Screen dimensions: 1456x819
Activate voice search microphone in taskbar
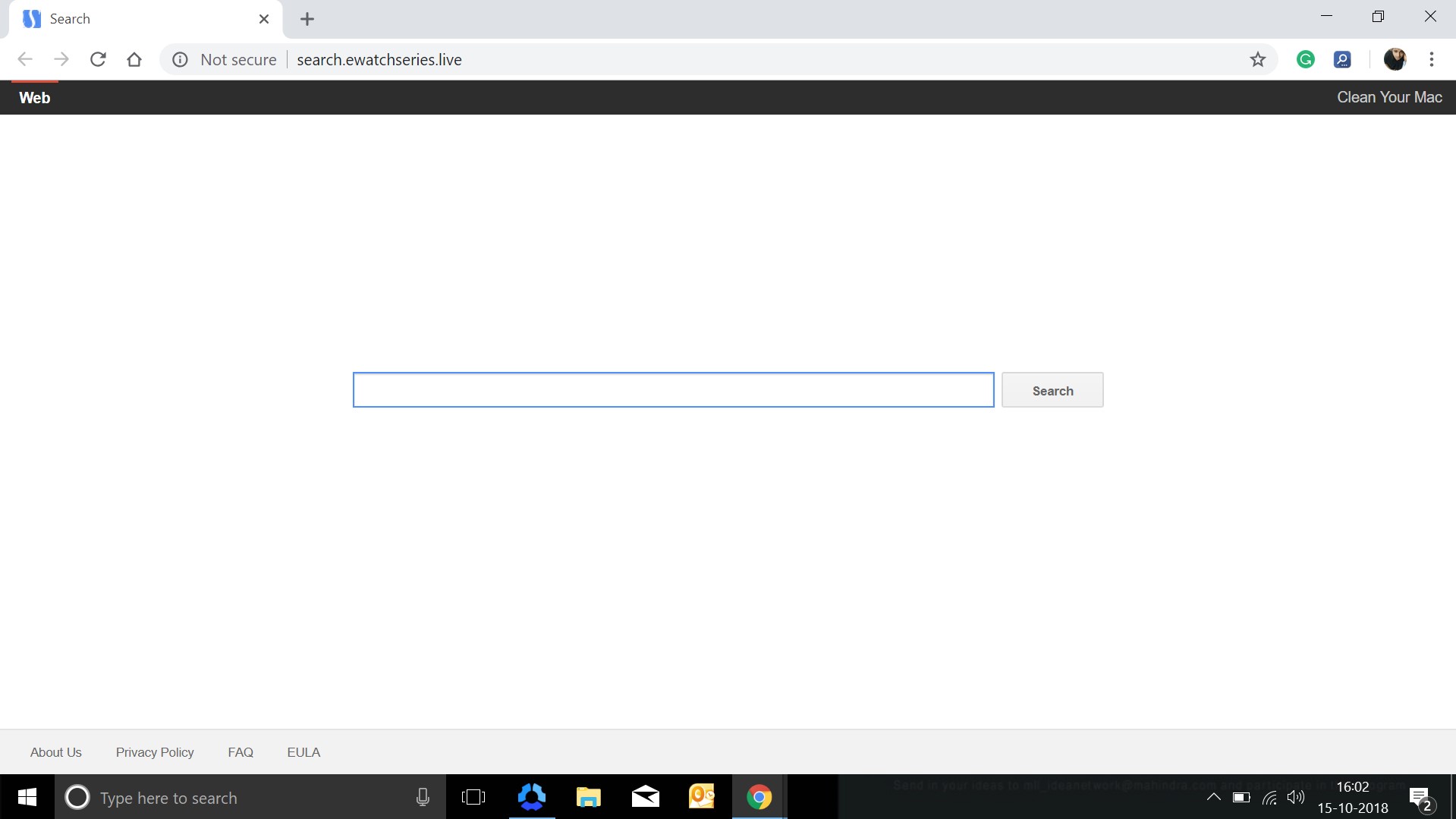click(x=423, y=797)
